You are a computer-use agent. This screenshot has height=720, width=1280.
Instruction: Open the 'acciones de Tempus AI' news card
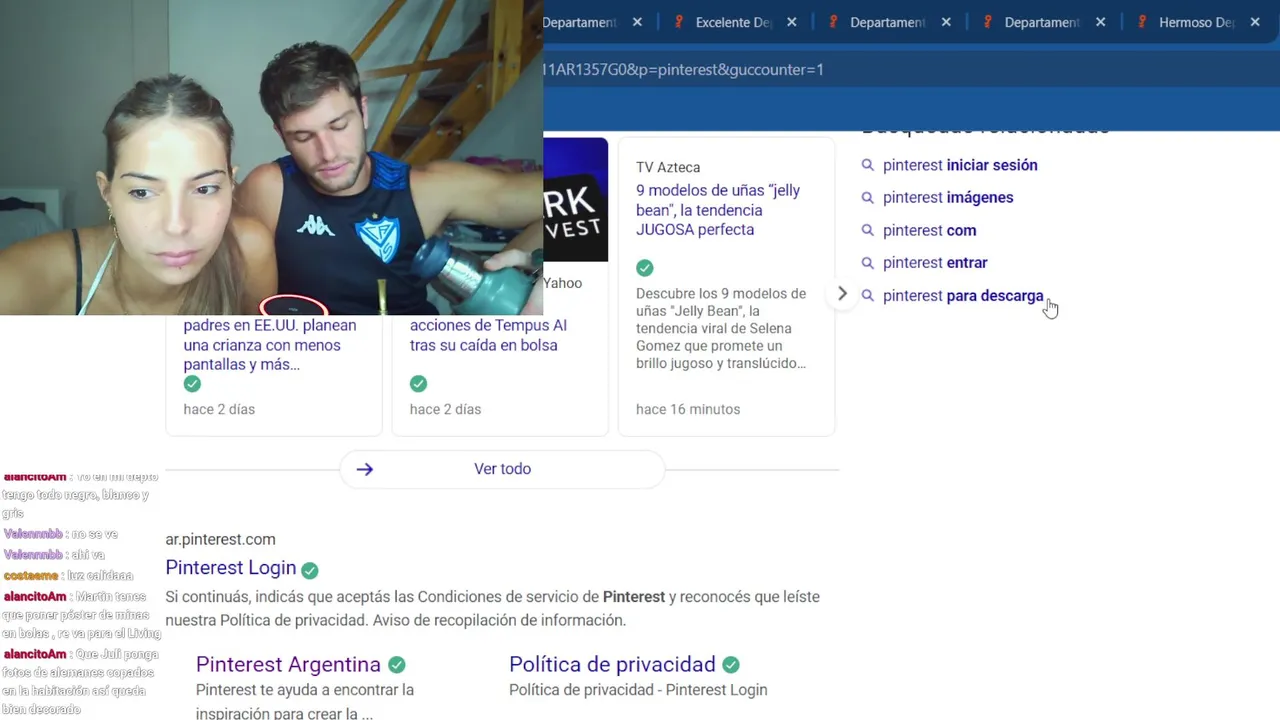(488, 335)
